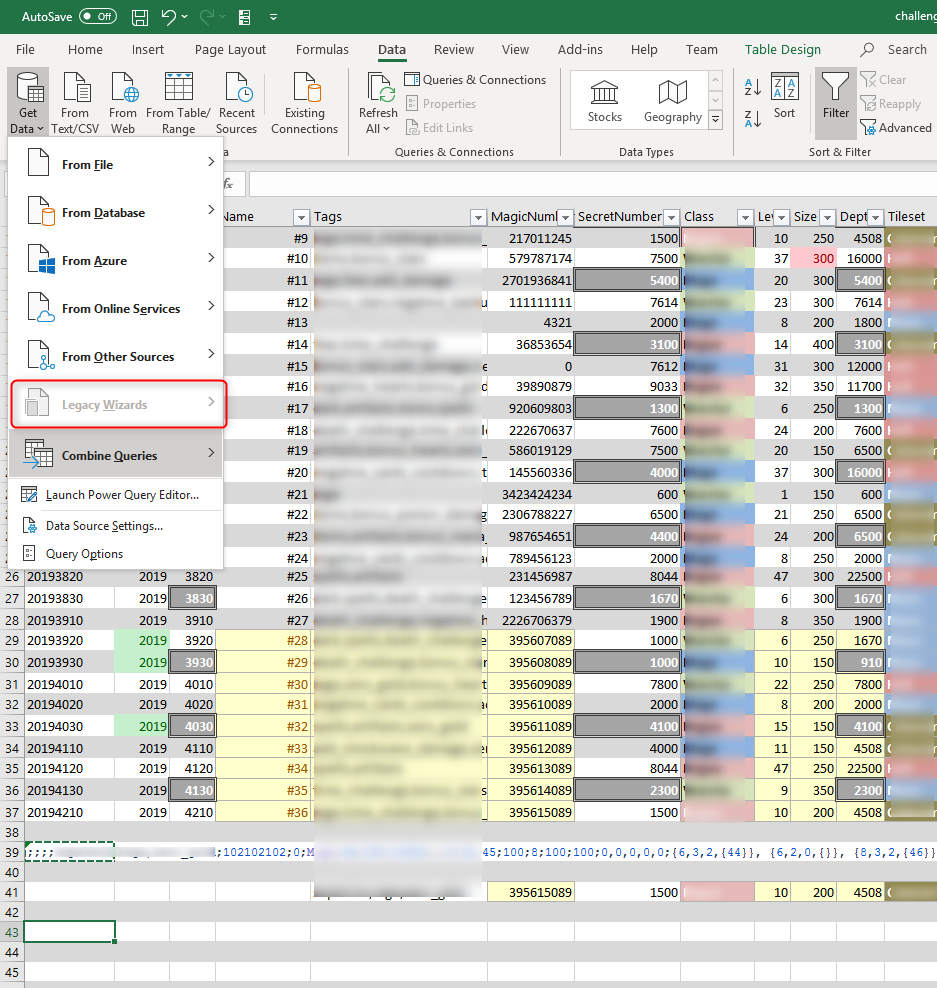This screenshot has height=988, width=937.
Task: Select highlighted Size cell 300 in row #10
Action: [813, 258]
